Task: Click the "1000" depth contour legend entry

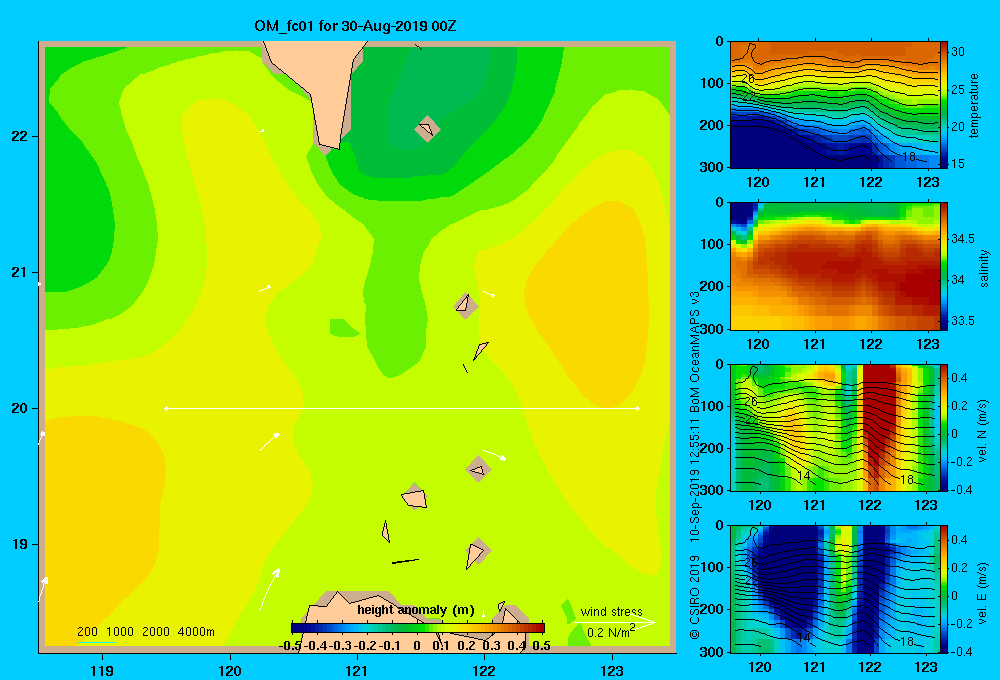Action: pyautogui.click(x=120, y=632)
